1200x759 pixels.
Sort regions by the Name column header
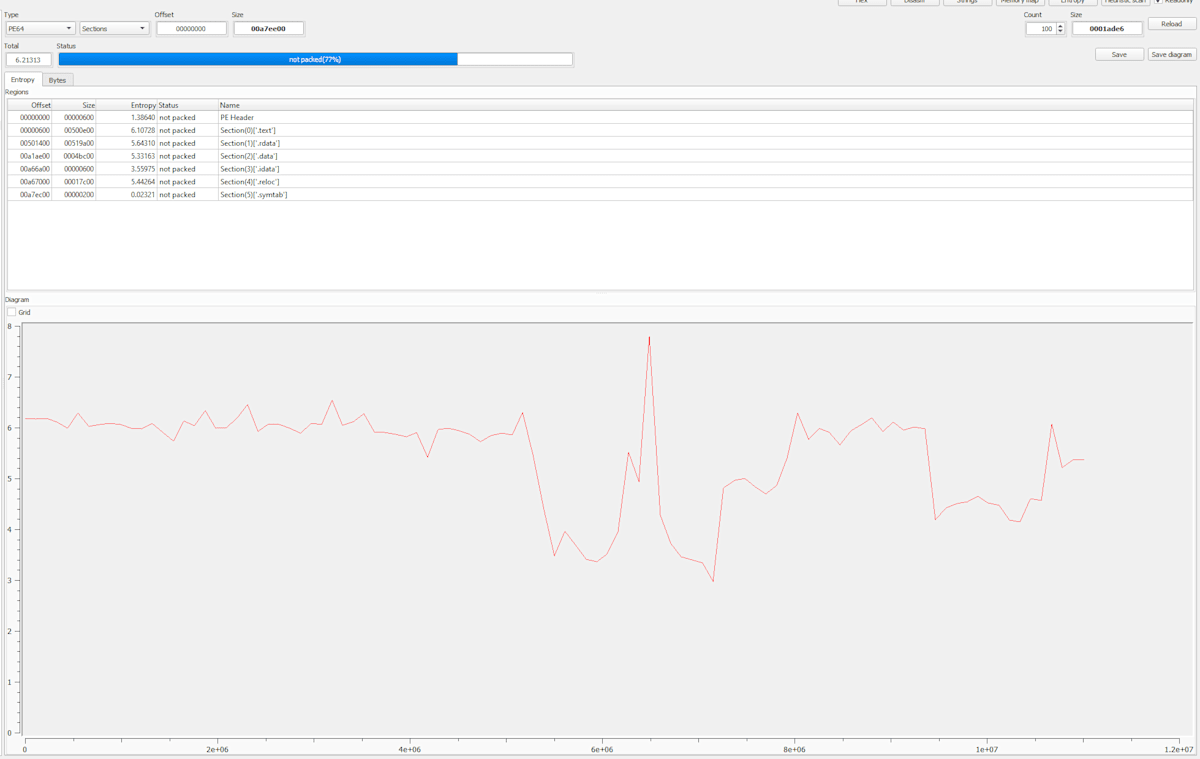click(x=706, y=105)
